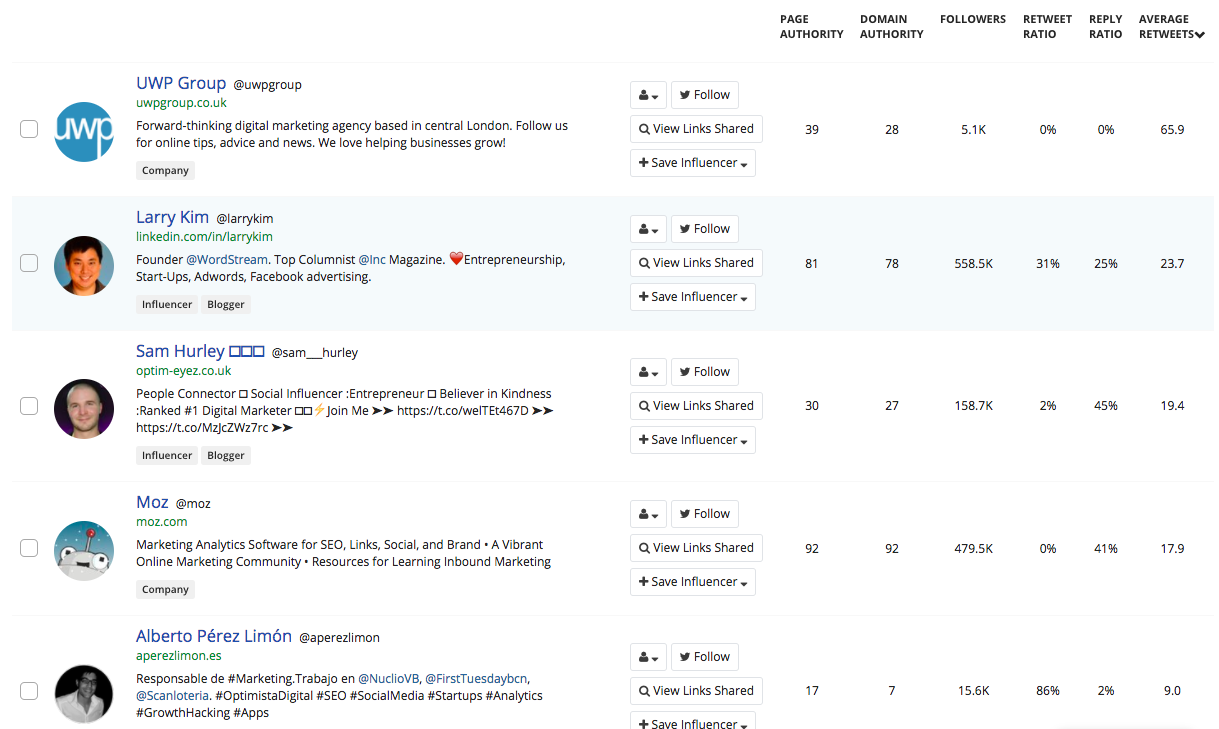Select the UWP Group checkbox

29,129
